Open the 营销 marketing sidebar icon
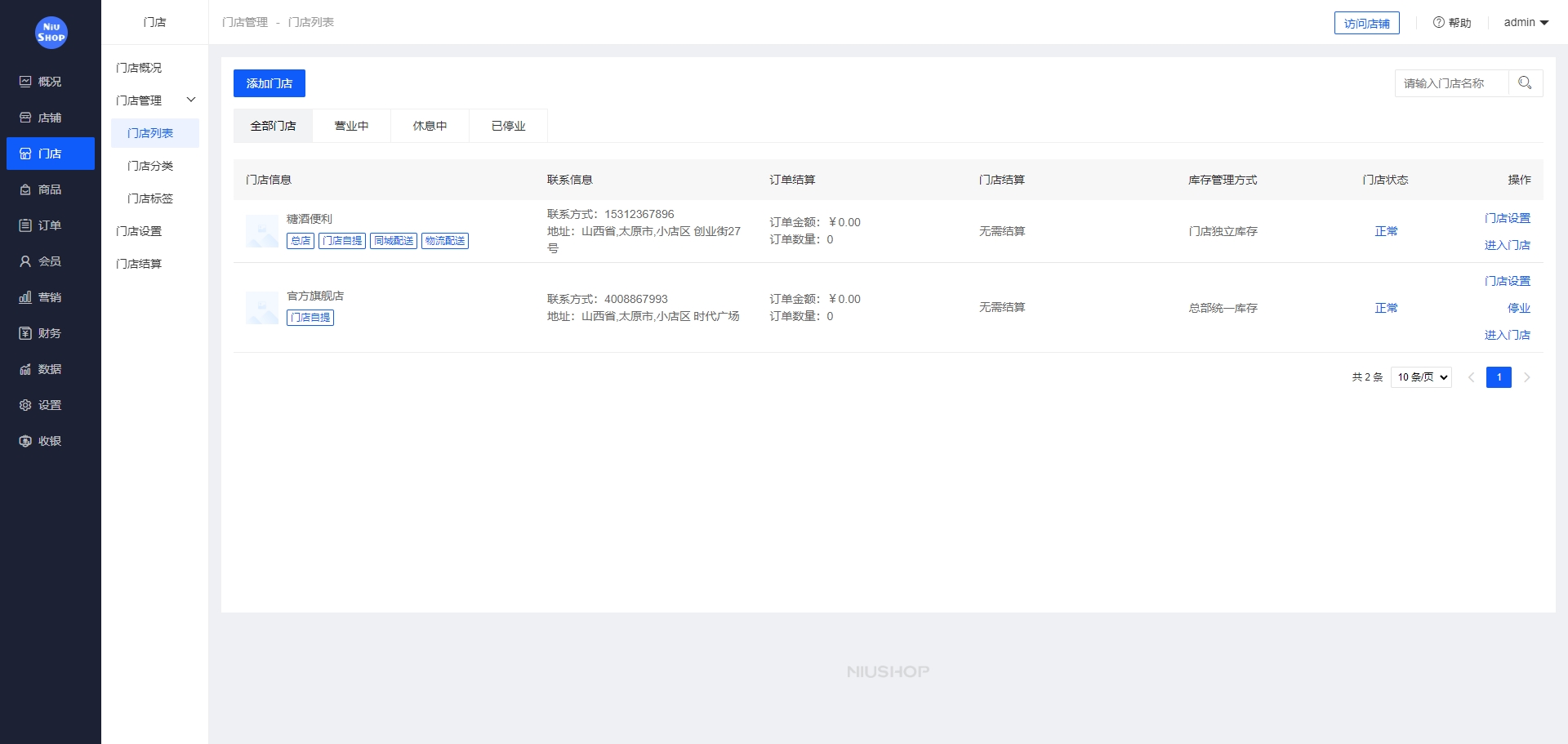 (x=25, y=297)
